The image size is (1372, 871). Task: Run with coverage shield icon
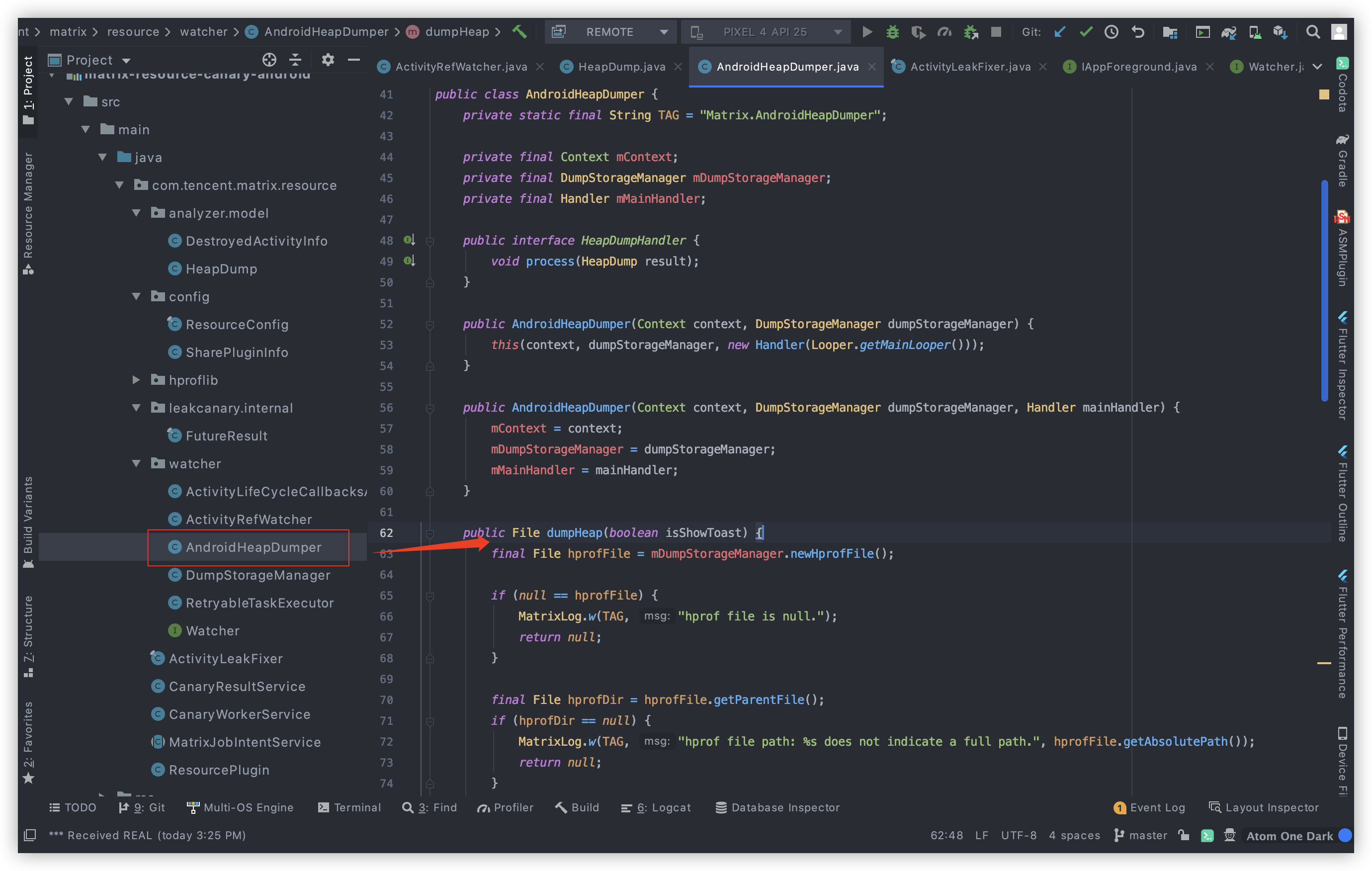pyautogui.click(x=918, y=32)
